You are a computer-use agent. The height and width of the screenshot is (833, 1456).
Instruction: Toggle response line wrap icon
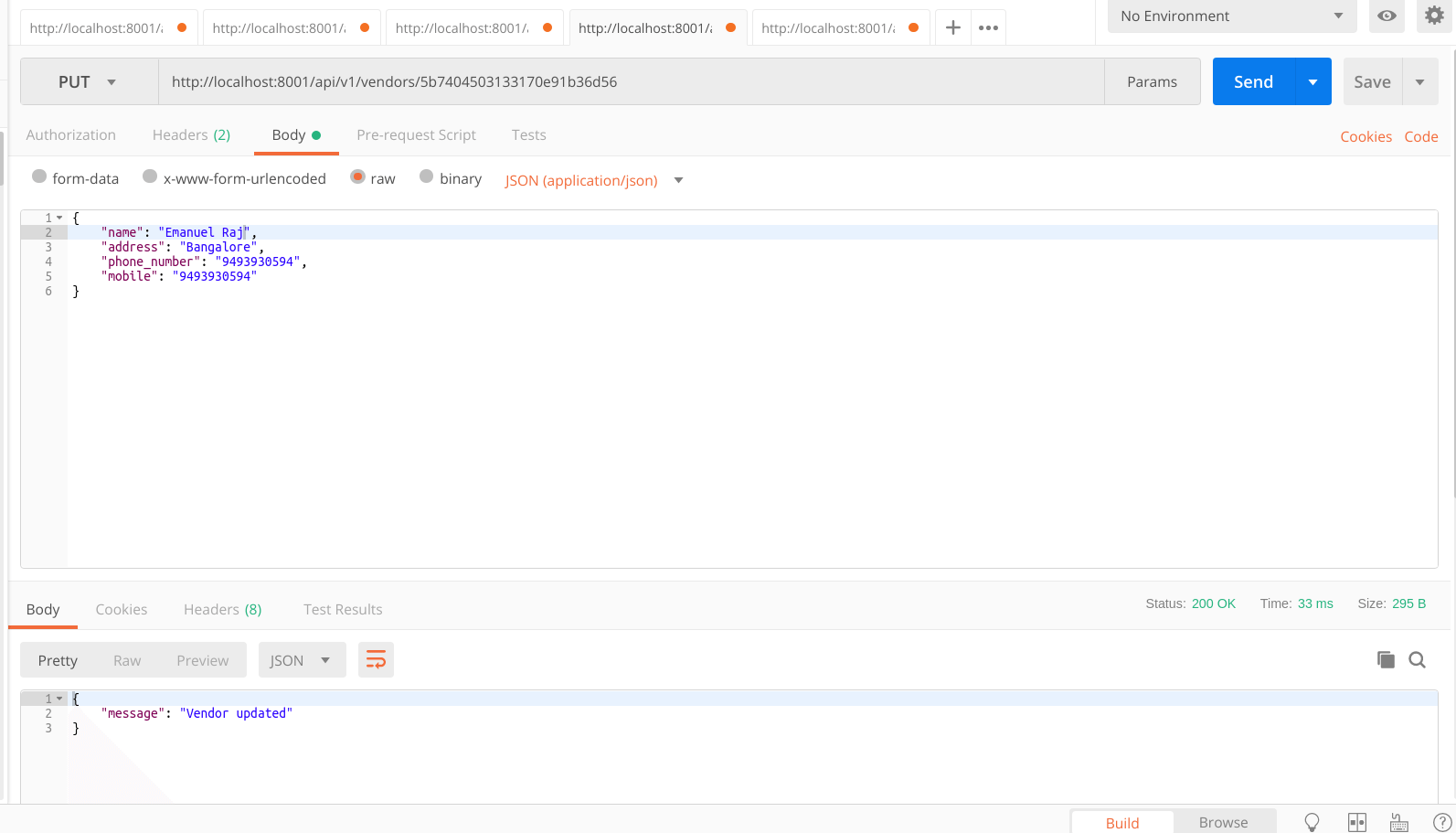click(x=376, y=660)
